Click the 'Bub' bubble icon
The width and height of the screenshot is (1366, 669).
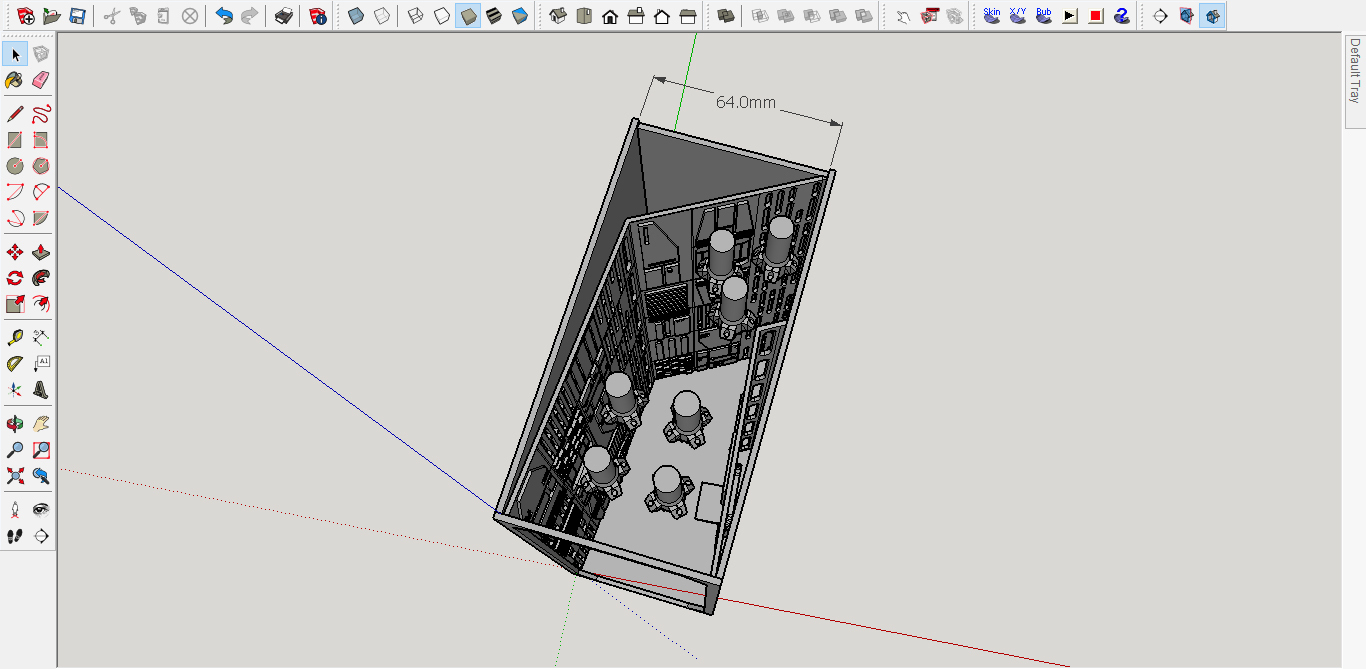click(1044, 16)
